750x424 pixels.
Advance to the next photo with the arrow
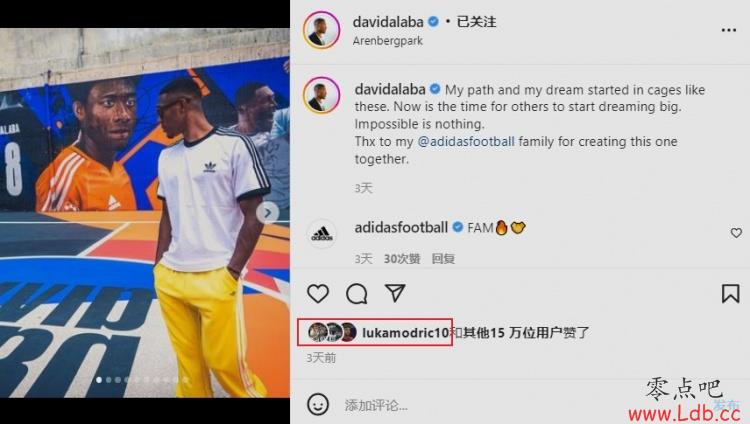(268, 212)
